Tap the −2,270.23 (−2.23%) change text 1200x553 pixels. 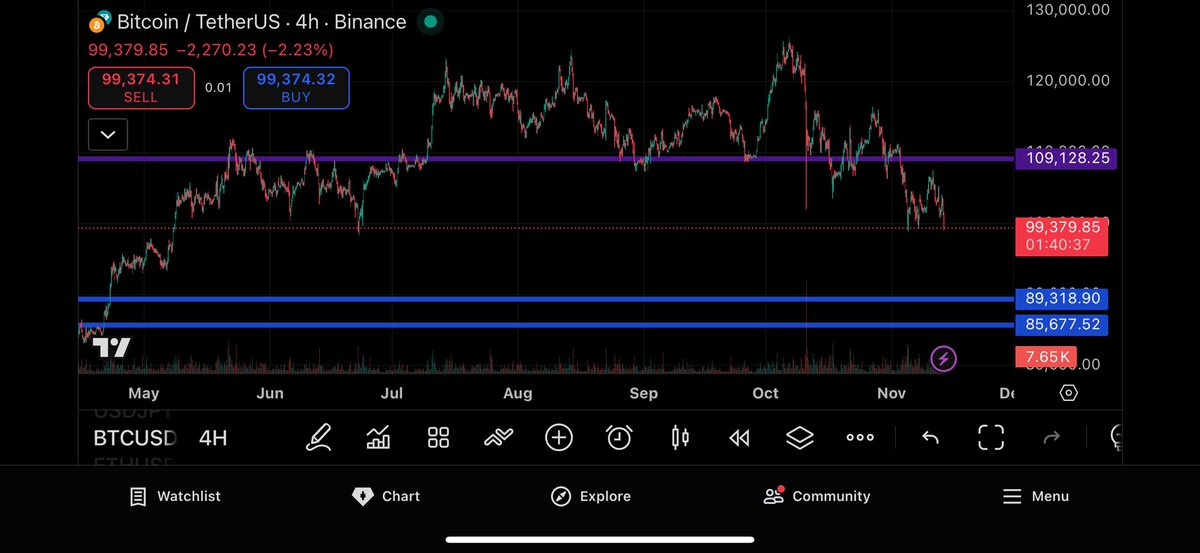pos(255,49)
